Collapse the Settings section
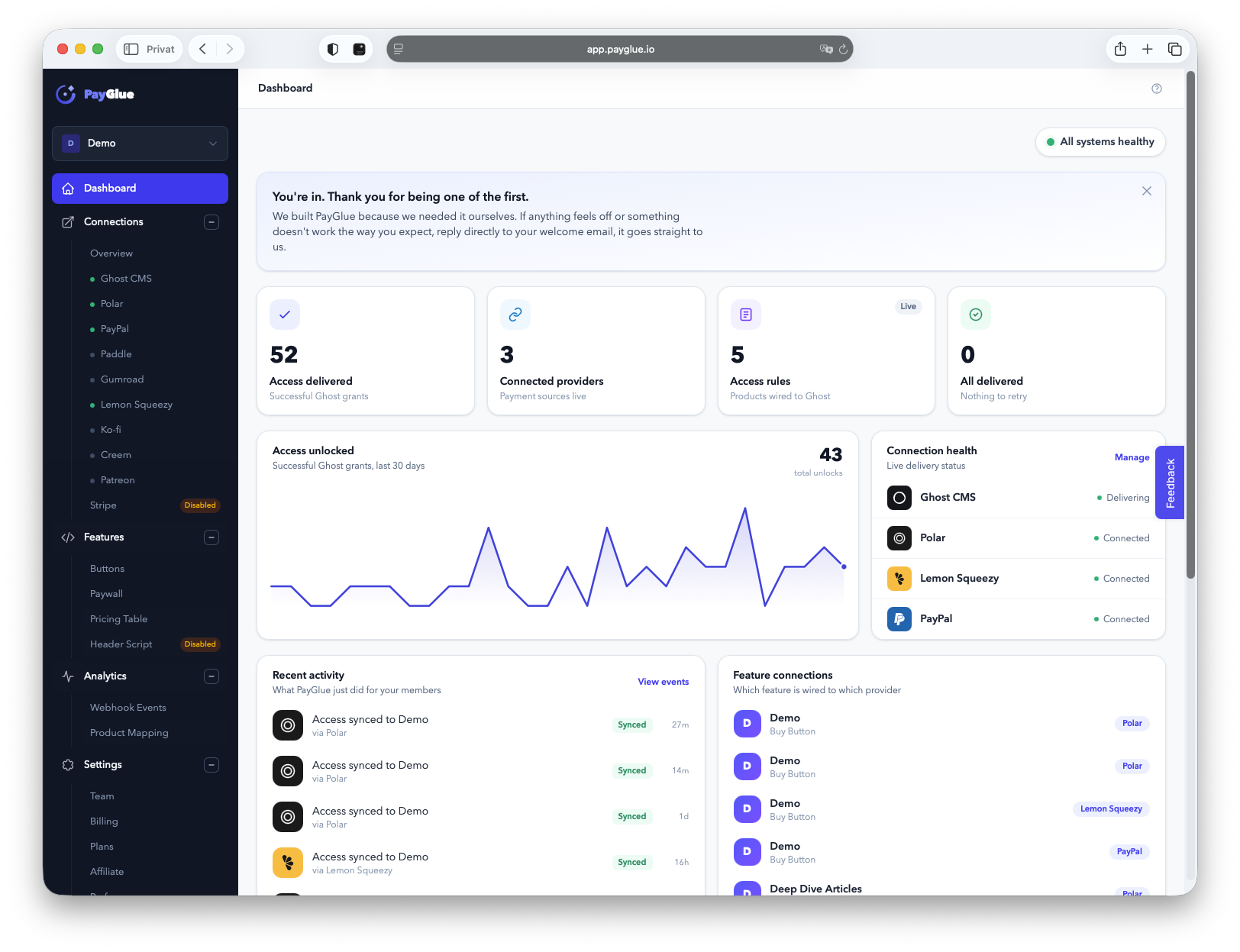This screenshot has height=952, width=1240. 212,765
